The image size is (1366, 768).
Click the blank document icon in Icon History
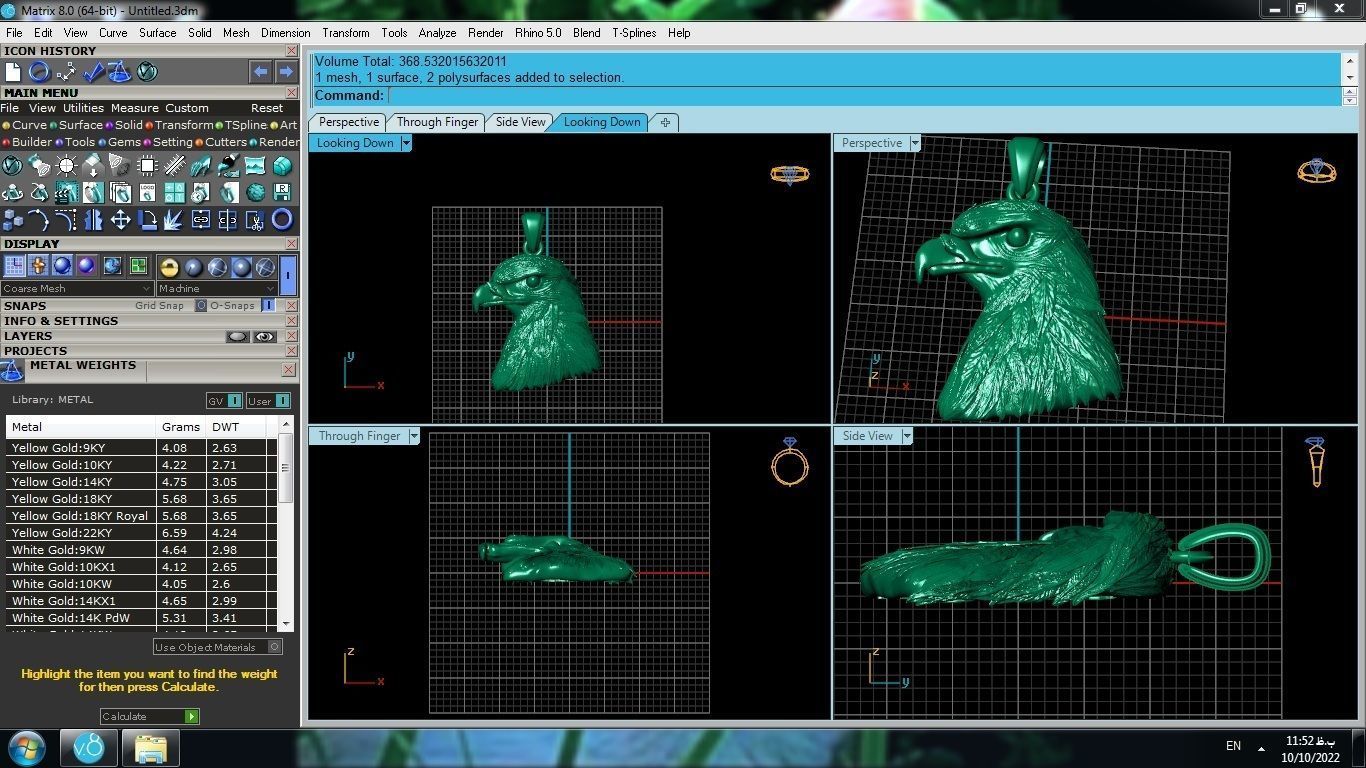[13, 71]
